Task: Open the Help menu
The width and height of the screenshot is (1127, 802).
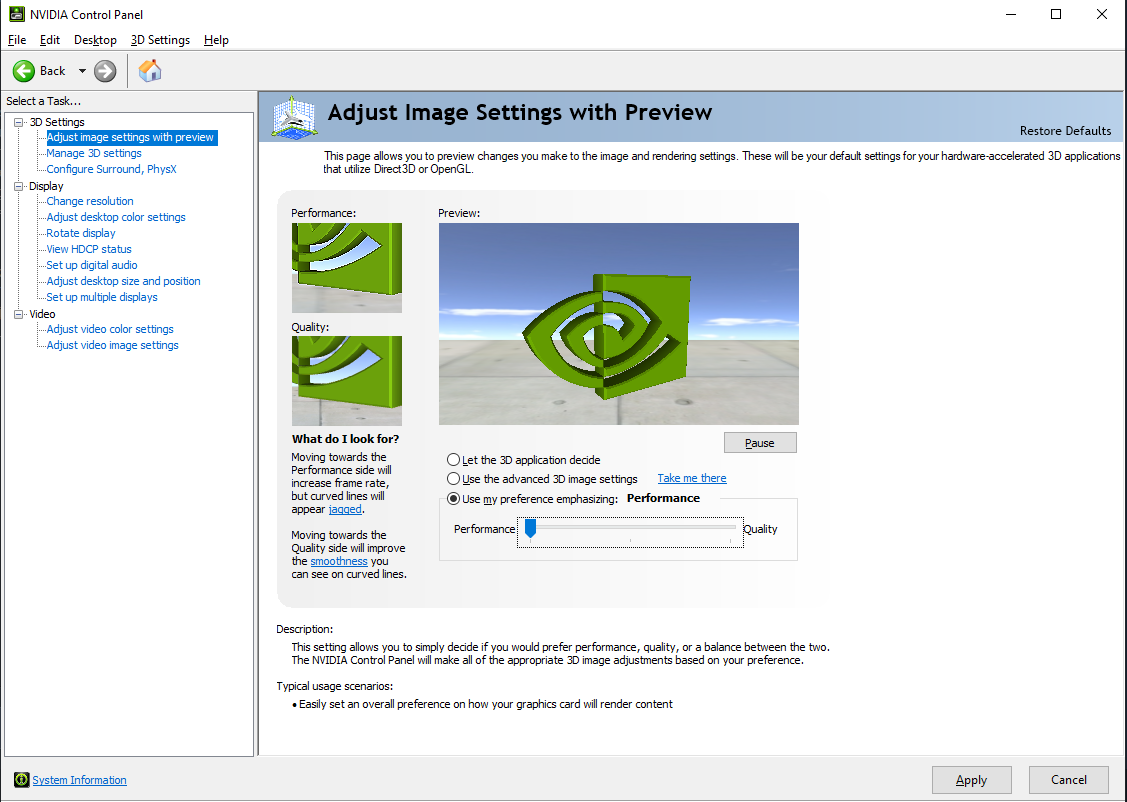Action: pos(216,40)
